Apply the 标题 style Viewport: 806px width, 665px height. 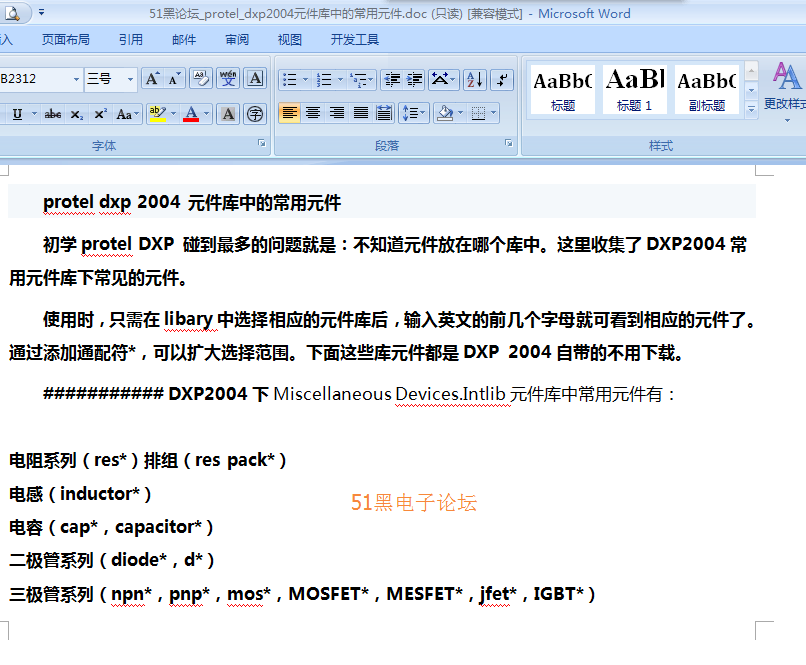tap(563, 89)
